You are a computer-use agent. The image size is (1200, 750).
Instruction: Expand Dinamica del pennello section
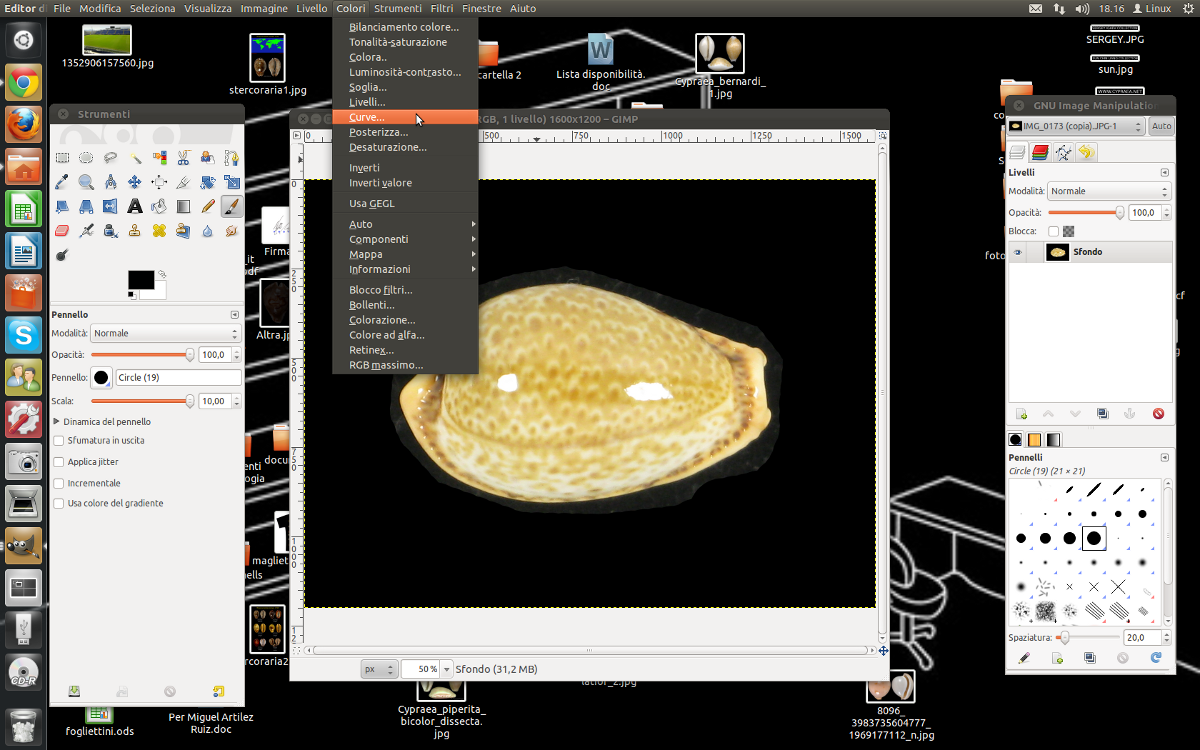(56, 422)
